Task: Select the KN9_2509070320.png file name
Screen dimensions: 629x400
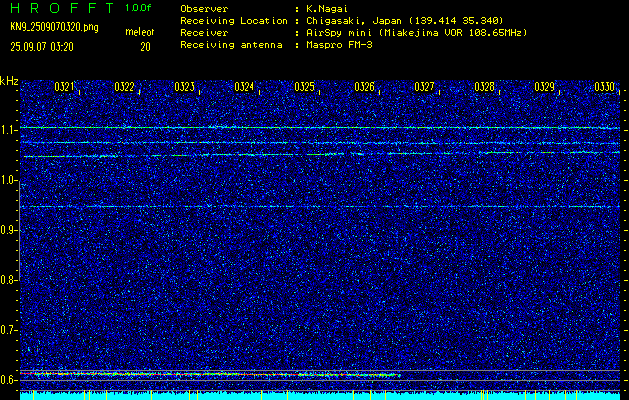Action: [54, 28]
